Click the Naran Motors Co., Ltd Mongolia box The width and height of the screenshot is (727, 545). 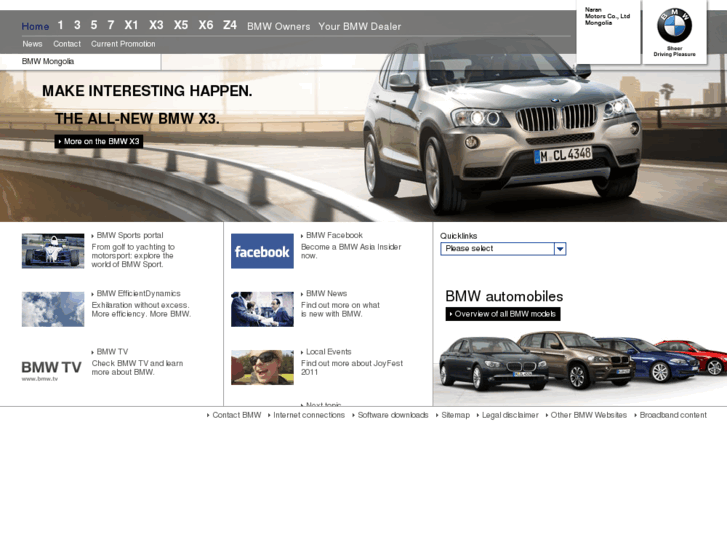pyautogui.click(x=608, y=32)
